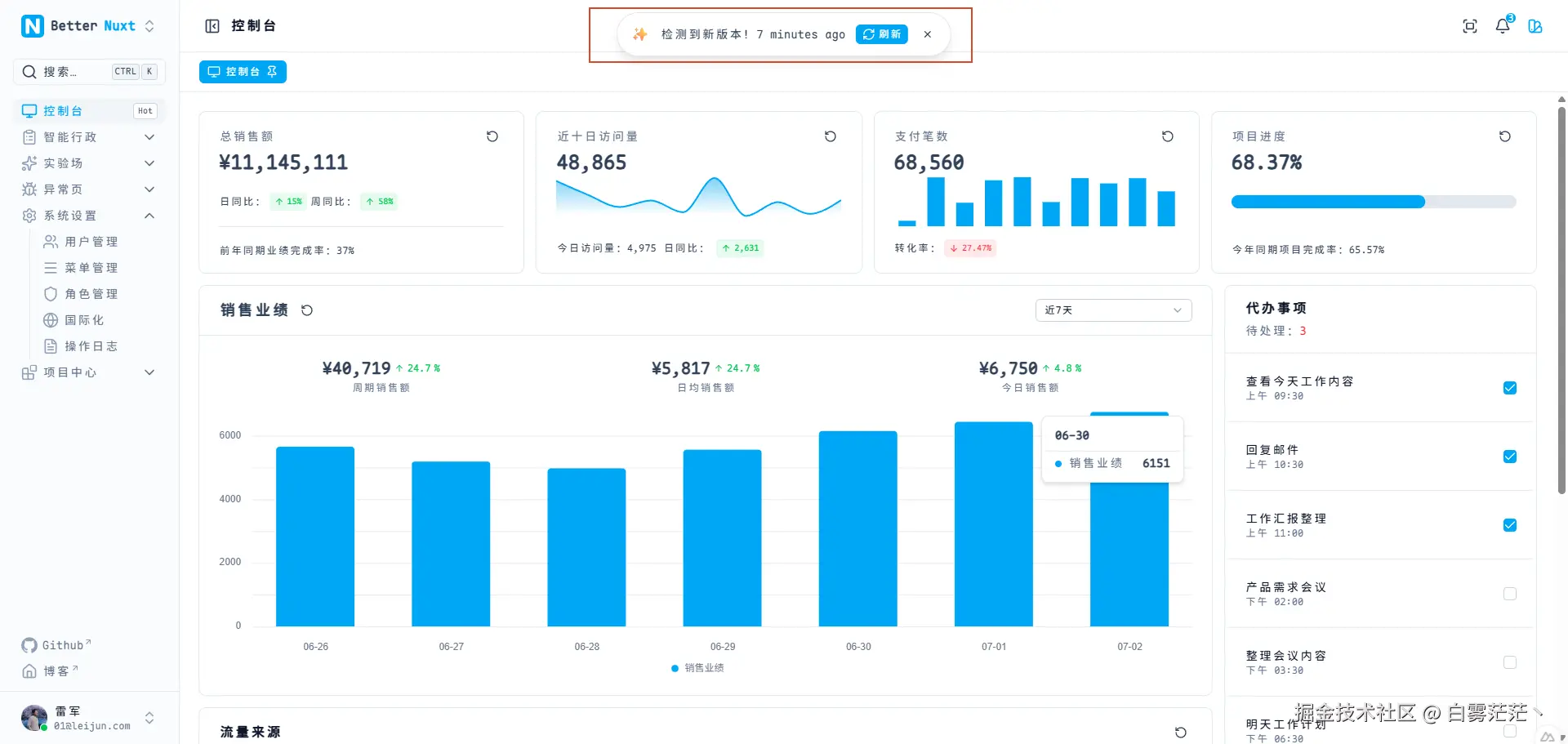The image size is (1568, 744).
Task: Refresh the 支付笔数 card
Action: pos(1168,136)
